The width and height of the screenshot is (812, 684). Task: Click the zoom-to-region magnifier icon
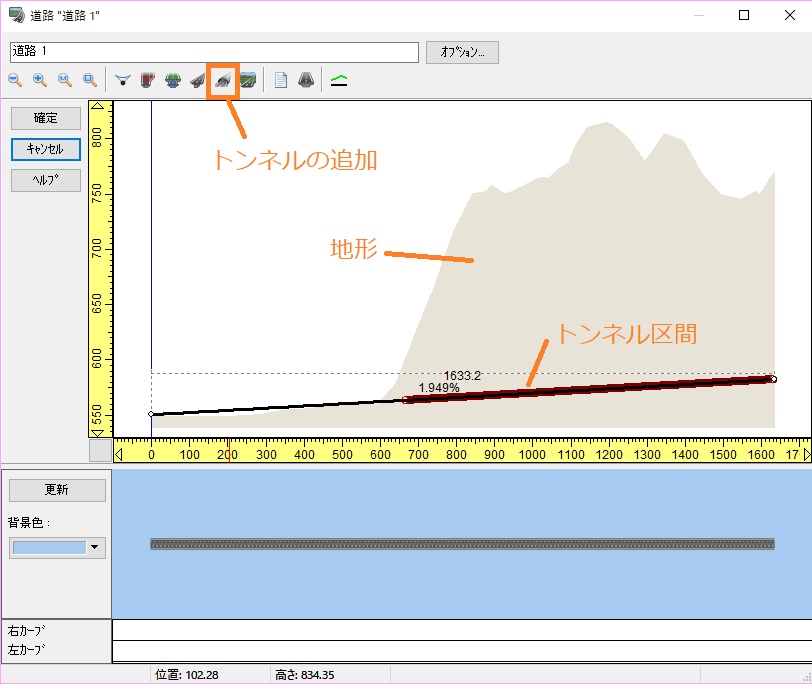click(90, 80)
